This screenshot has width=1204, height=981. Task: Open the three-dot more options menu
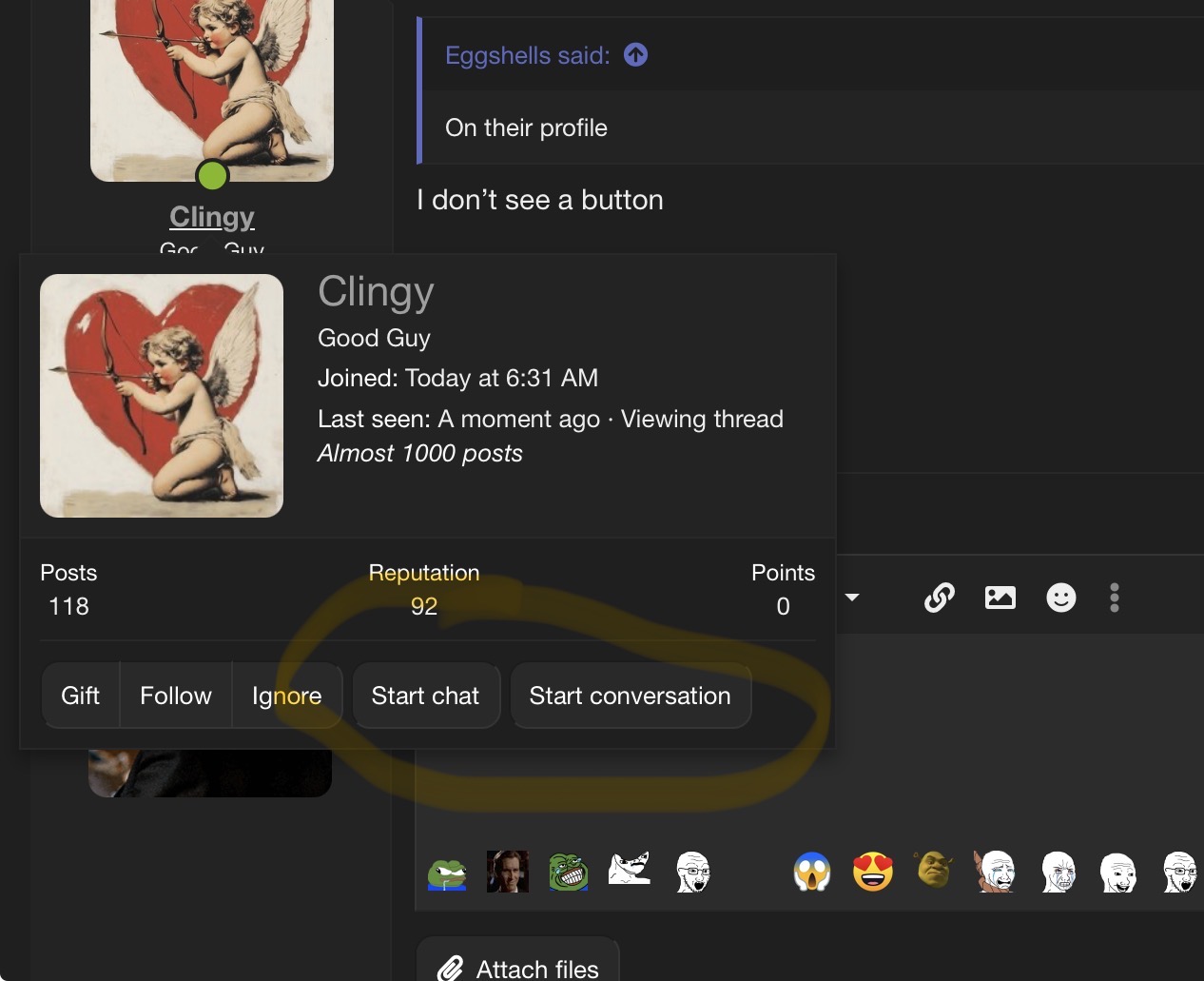pyautogui.click(x=1114, y=598)
